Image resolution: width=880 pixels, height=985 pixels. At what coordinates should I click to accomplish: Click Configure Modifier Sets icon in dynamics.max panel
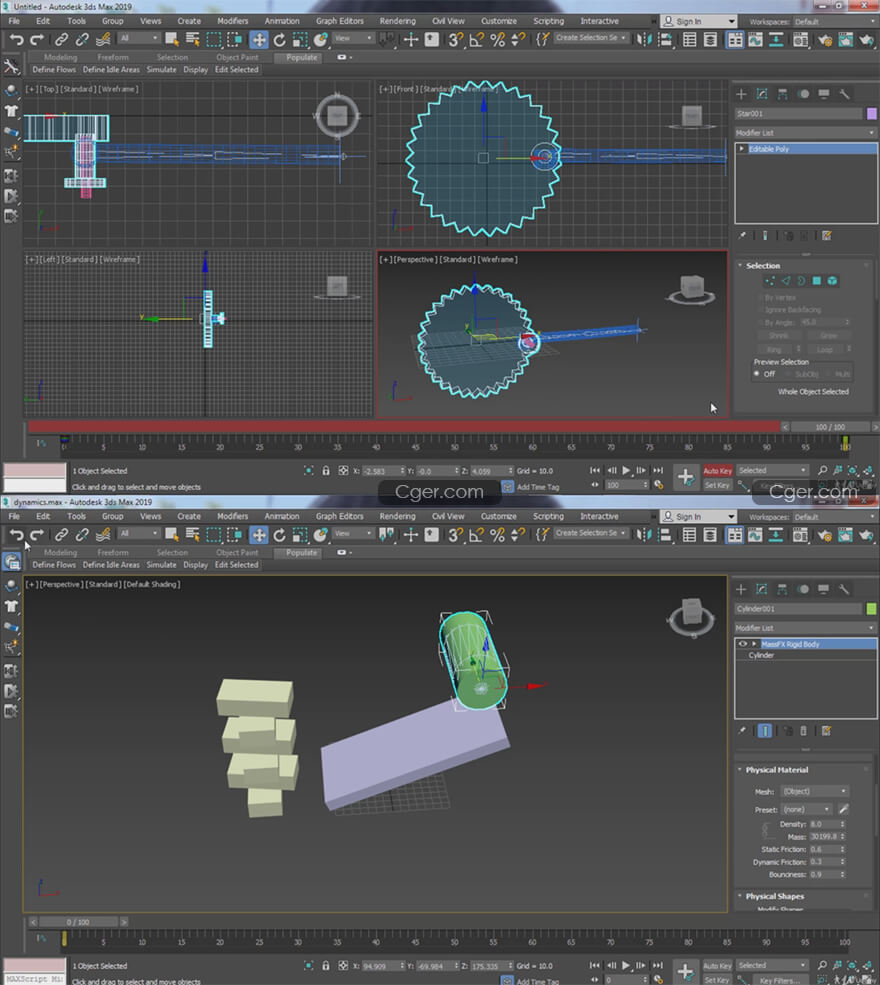(x=827, y=731)
